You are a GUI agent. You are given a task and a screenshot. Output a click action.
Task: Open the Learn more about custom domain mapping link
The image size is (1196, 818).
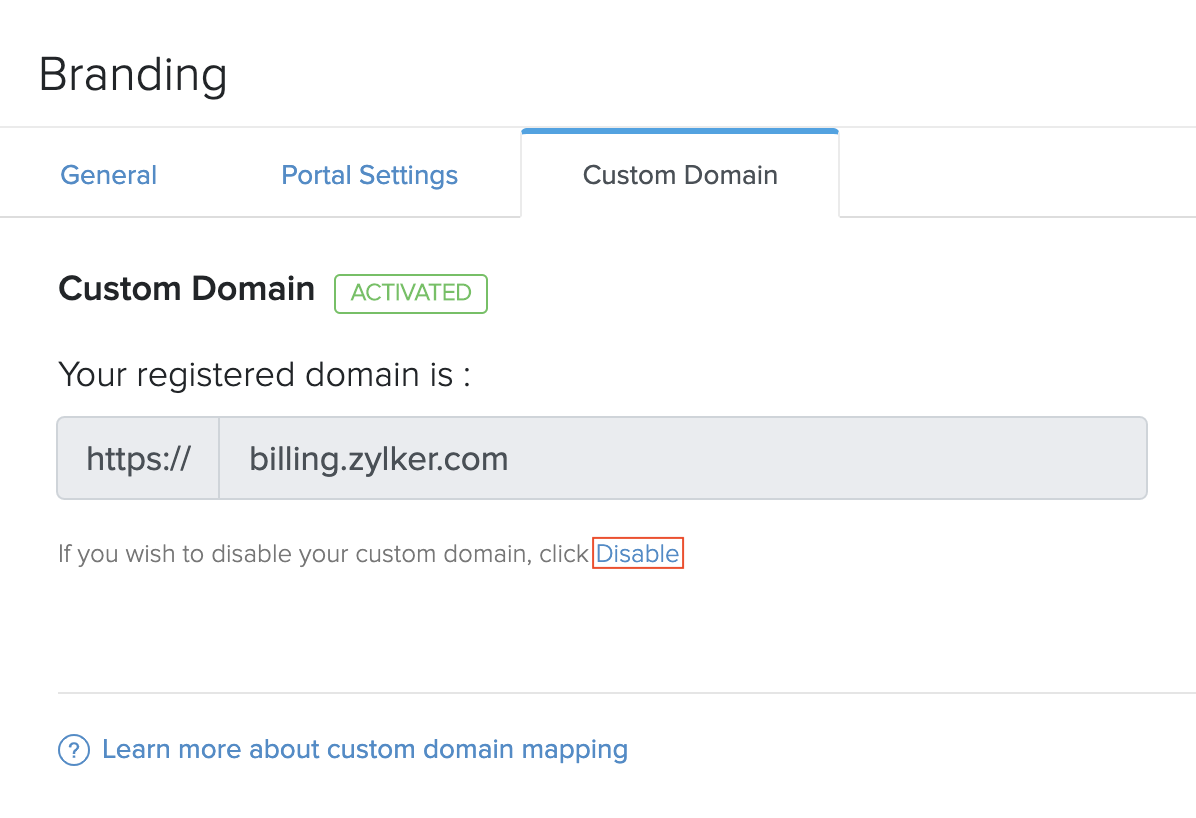pos(364,749)
